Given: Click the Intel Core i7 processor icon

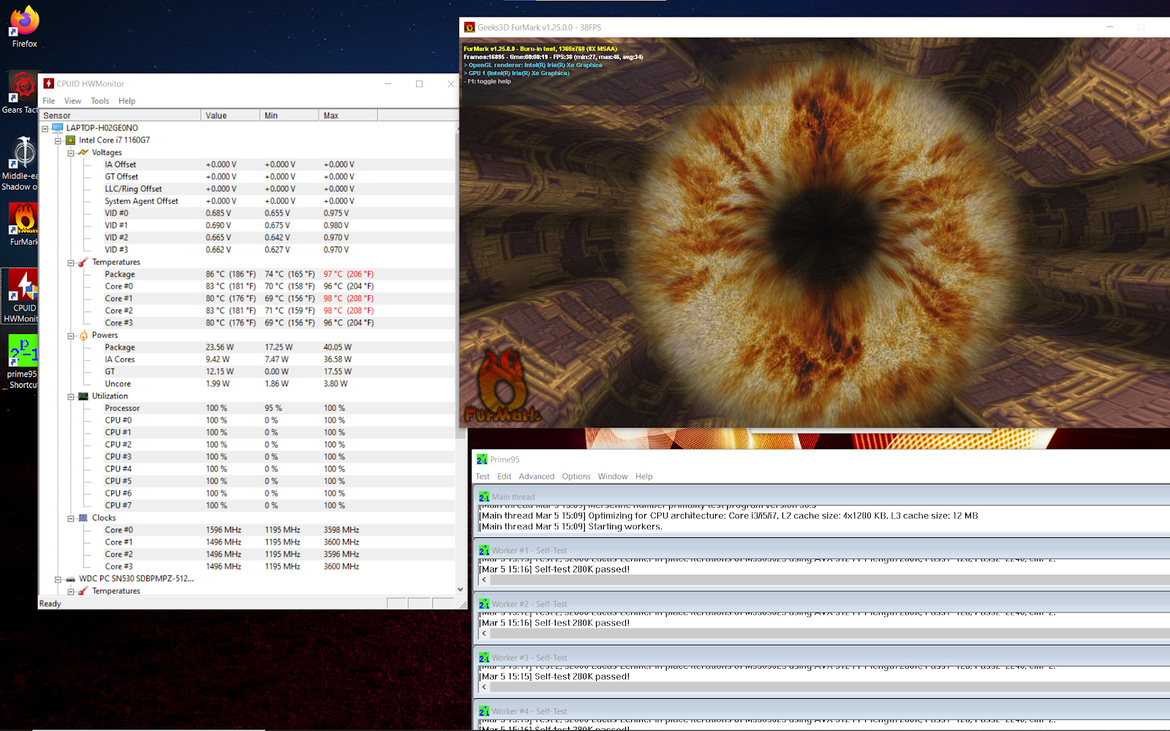Looking at the screenshot, I should [70, 140].
